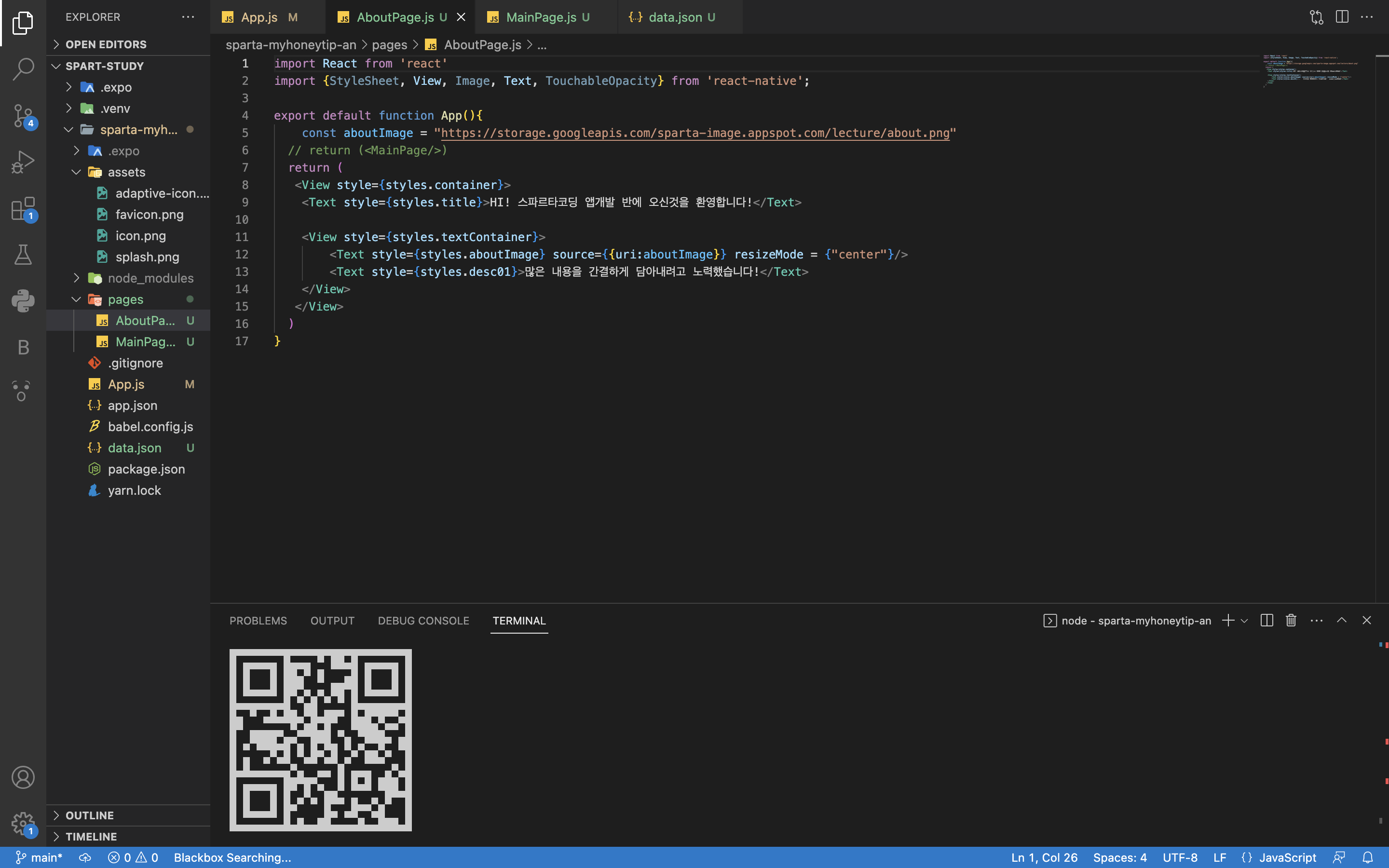
Task: Split the editor to the right
Action: coord(1342,17)
